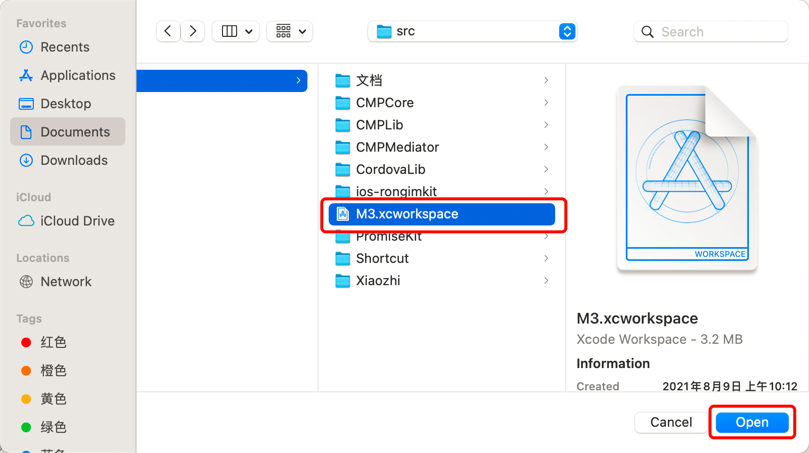Image resolution: width=809 pixels, height=453 pixels.
Task: Click the Desktop icon in sidebar
Action: point(26,104)
